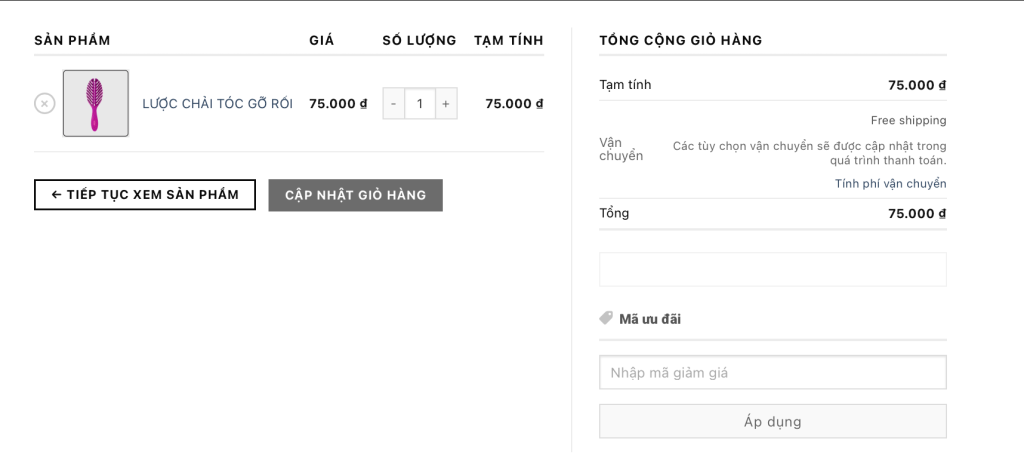Decrease quantity with the minus button
Image resolution: width=1024 pixels, height=454 pixels.
click(394, 103)
